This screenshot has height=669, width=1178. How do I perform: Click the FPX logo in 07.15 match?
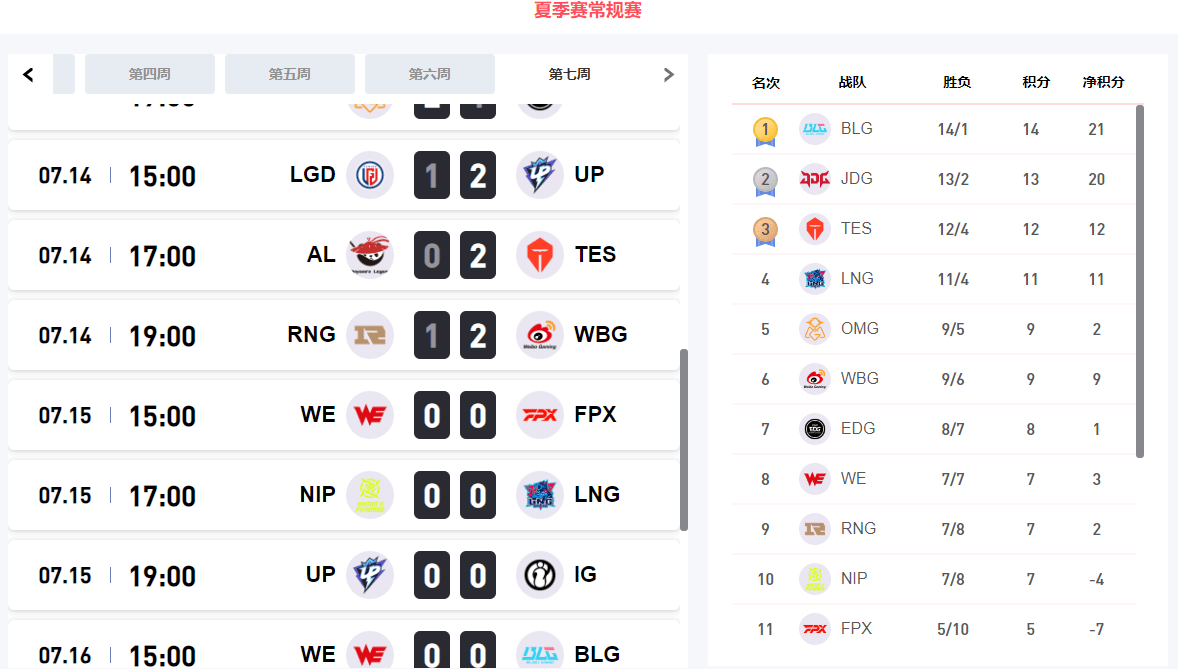540,415
